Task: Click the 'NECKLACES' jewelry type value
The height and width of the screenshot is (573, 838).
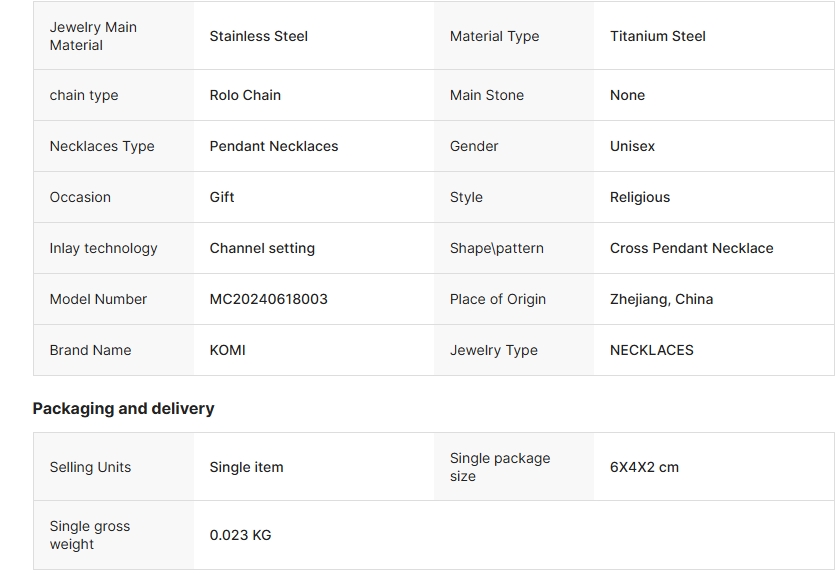Action: tap(652, 350)
